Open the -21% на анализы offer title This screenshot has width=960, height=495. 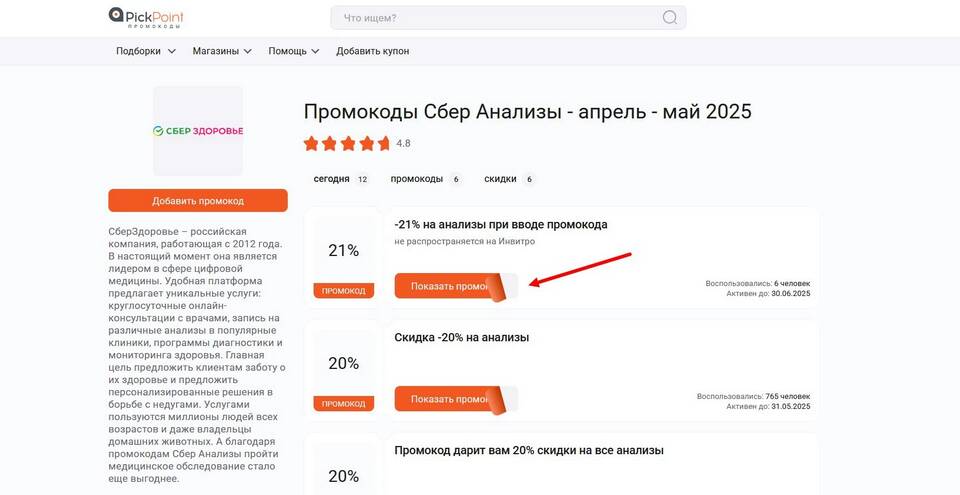(501, 225)
